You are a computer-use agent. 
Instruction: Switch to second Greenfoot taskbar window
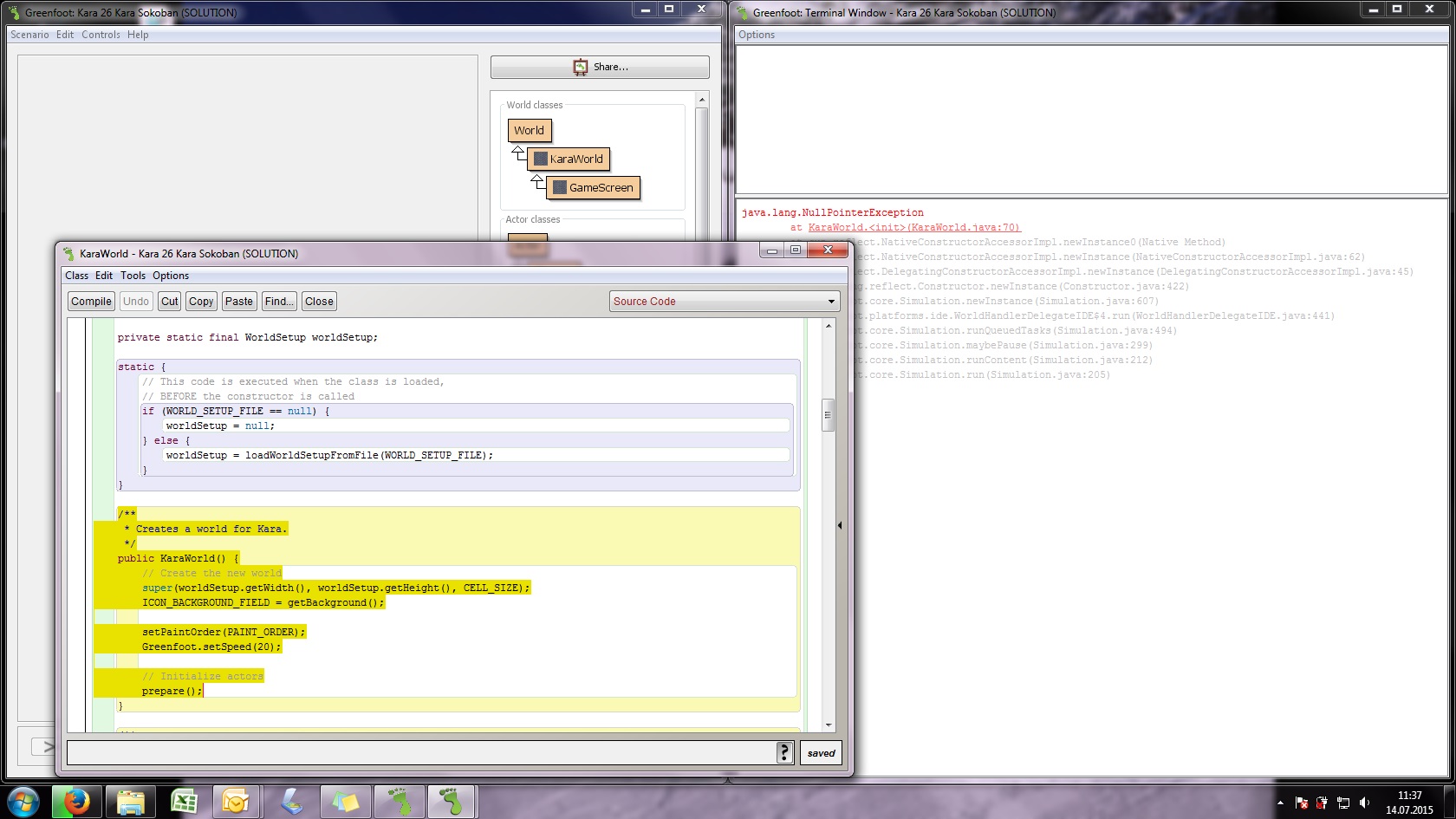pyautogui.click(x=452, y=803)
